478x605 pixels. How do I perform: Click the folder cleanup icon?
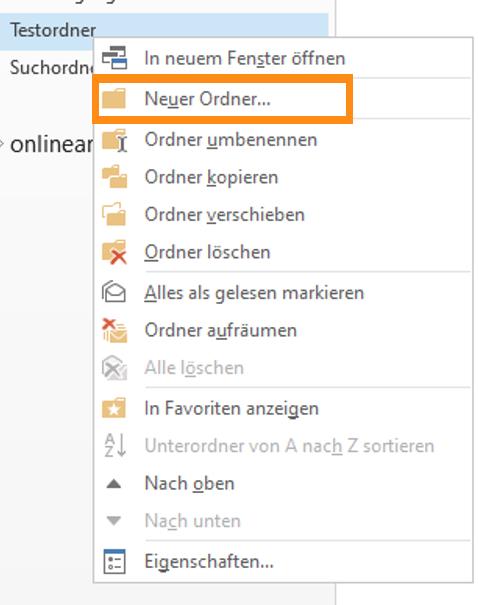[114, 331]
